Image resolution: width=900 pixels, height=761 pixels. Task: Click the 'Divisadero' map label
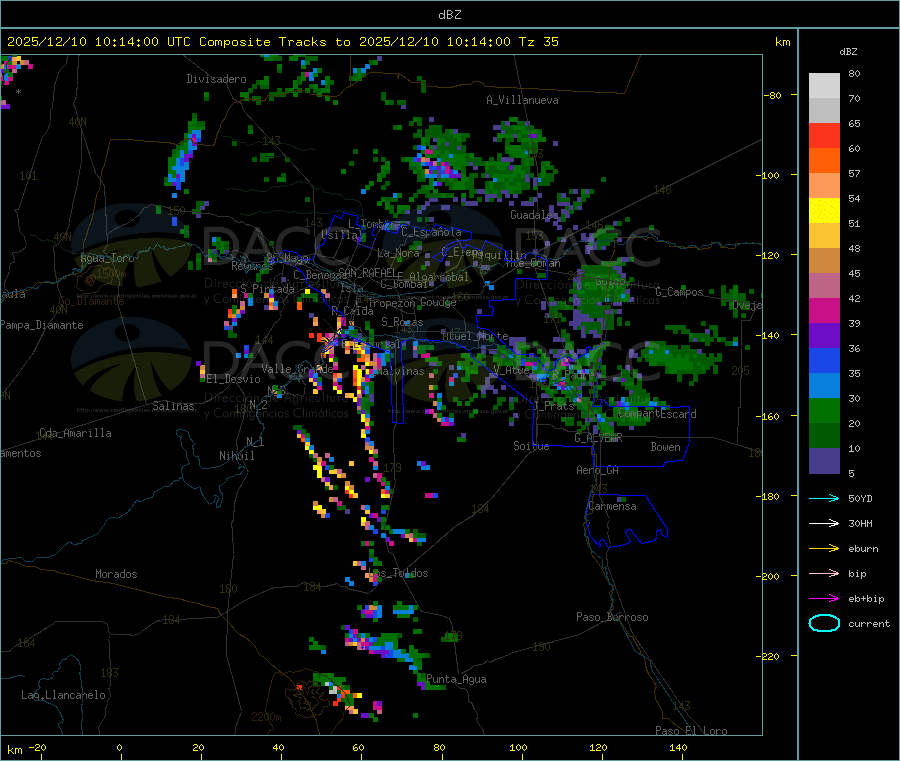tap(216, 79)
